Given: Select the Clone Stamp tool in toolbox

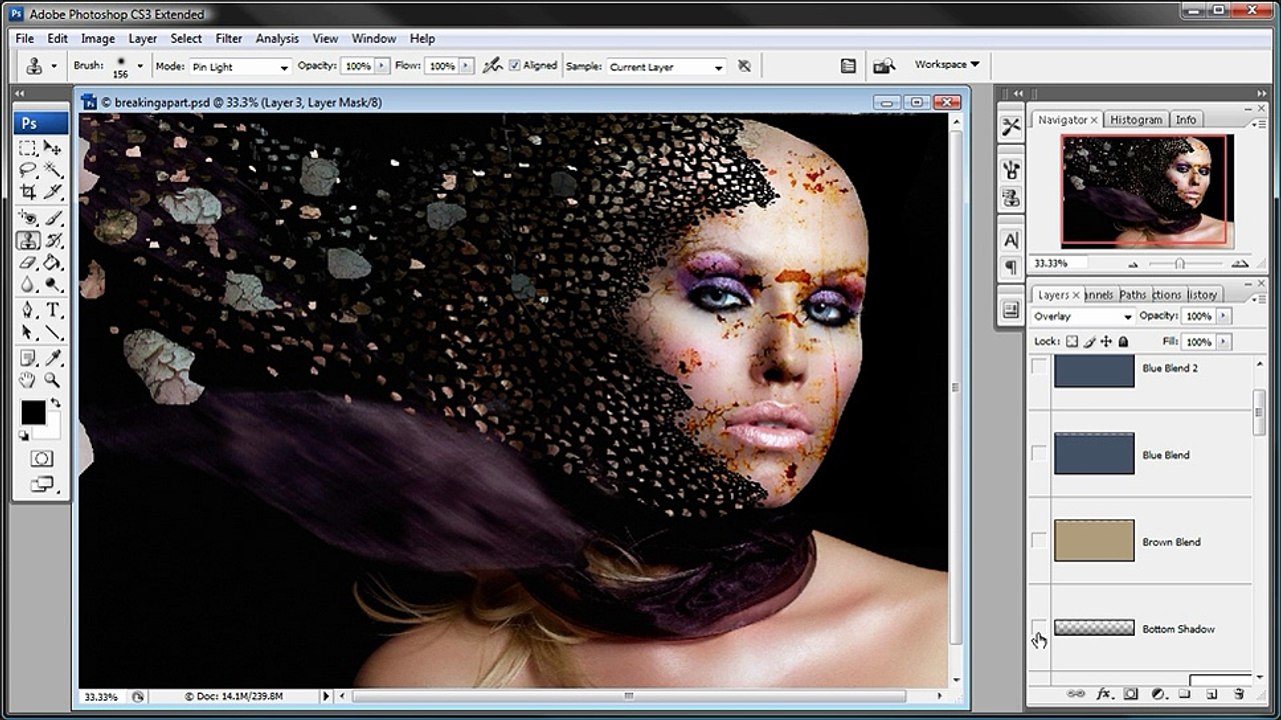Looking at the screenshot, I should point(28,240).
